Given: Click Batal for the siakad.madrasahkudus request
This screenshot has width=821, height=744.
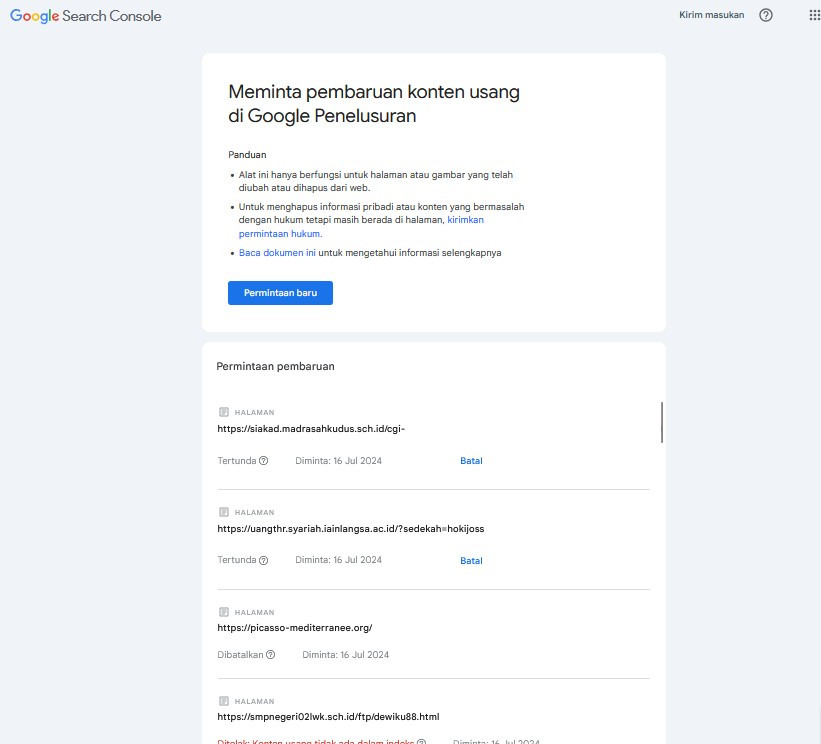Looking at the screenshot, I should tap(471, 461).
